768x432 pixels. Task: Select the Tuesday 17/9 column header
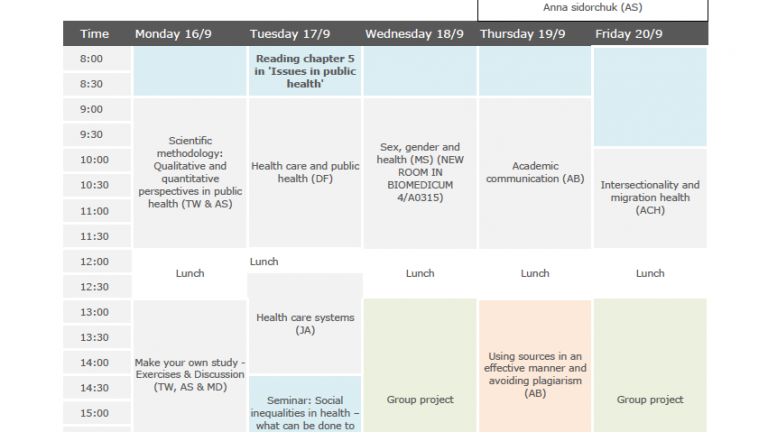pyautogui.click(x=290, y=34)
